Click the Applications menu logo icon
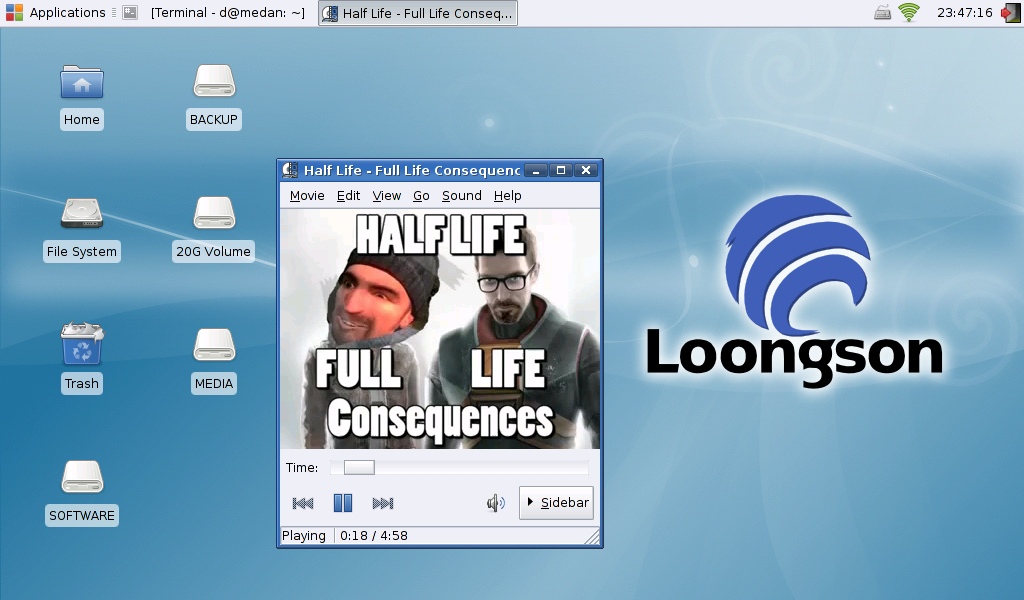The width and height of the screenshot is (1024, 600). tap(14, 12)
